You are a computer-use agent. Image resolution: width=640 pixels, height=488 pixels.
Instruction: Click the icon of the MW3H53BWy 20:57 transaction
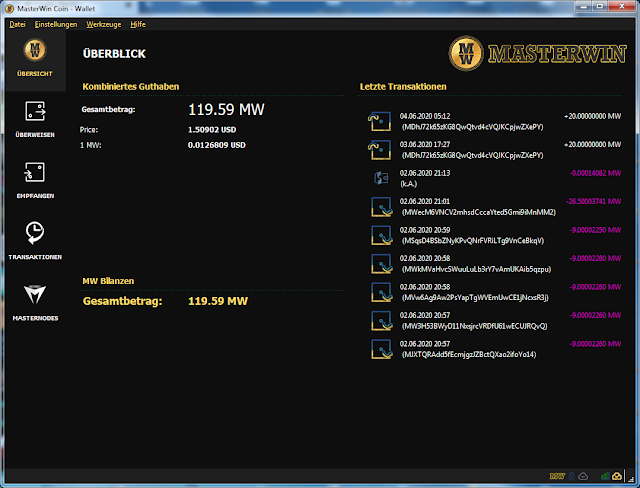pos(382,321)
